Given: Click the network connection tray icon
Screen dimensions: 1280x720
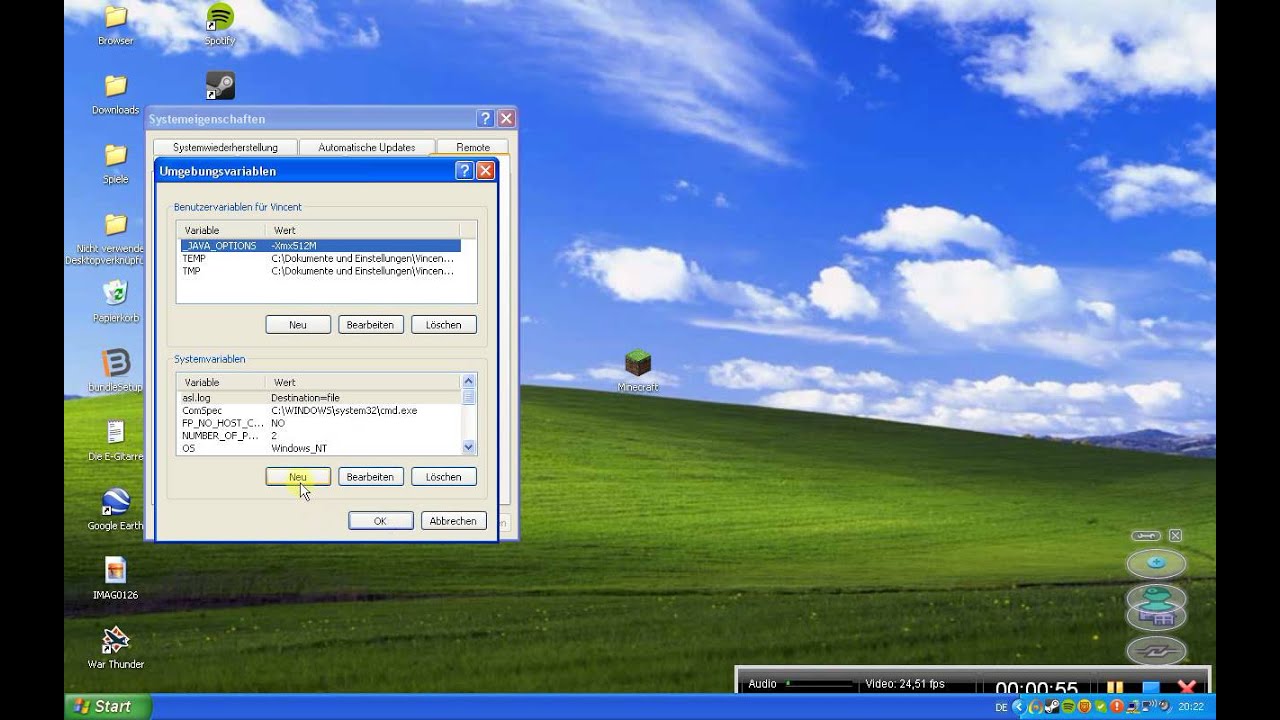Looking at the screenshot, I should click(1132, 707).
